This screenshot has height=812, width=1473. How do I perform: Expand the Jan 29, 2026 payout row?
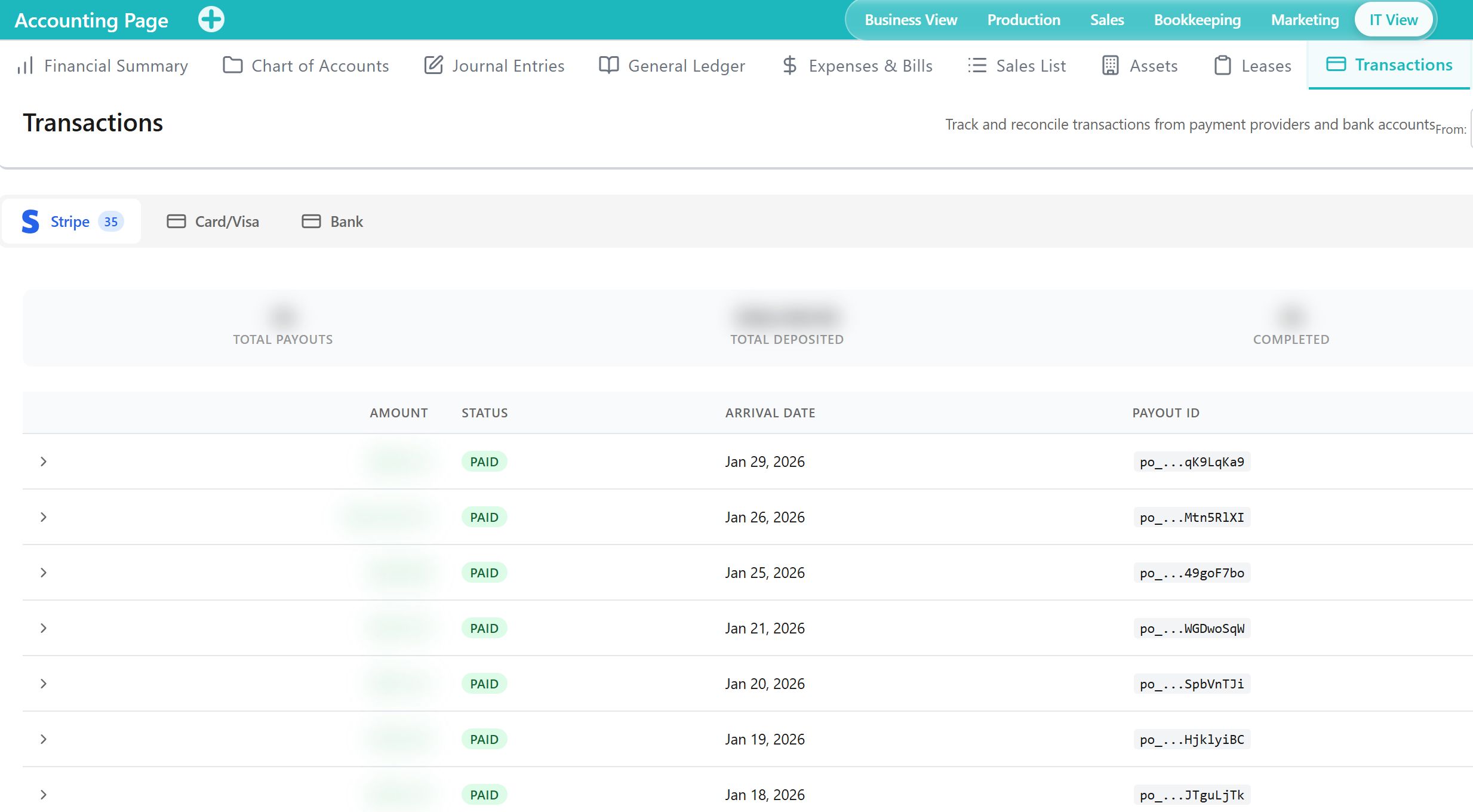[44, 462]
